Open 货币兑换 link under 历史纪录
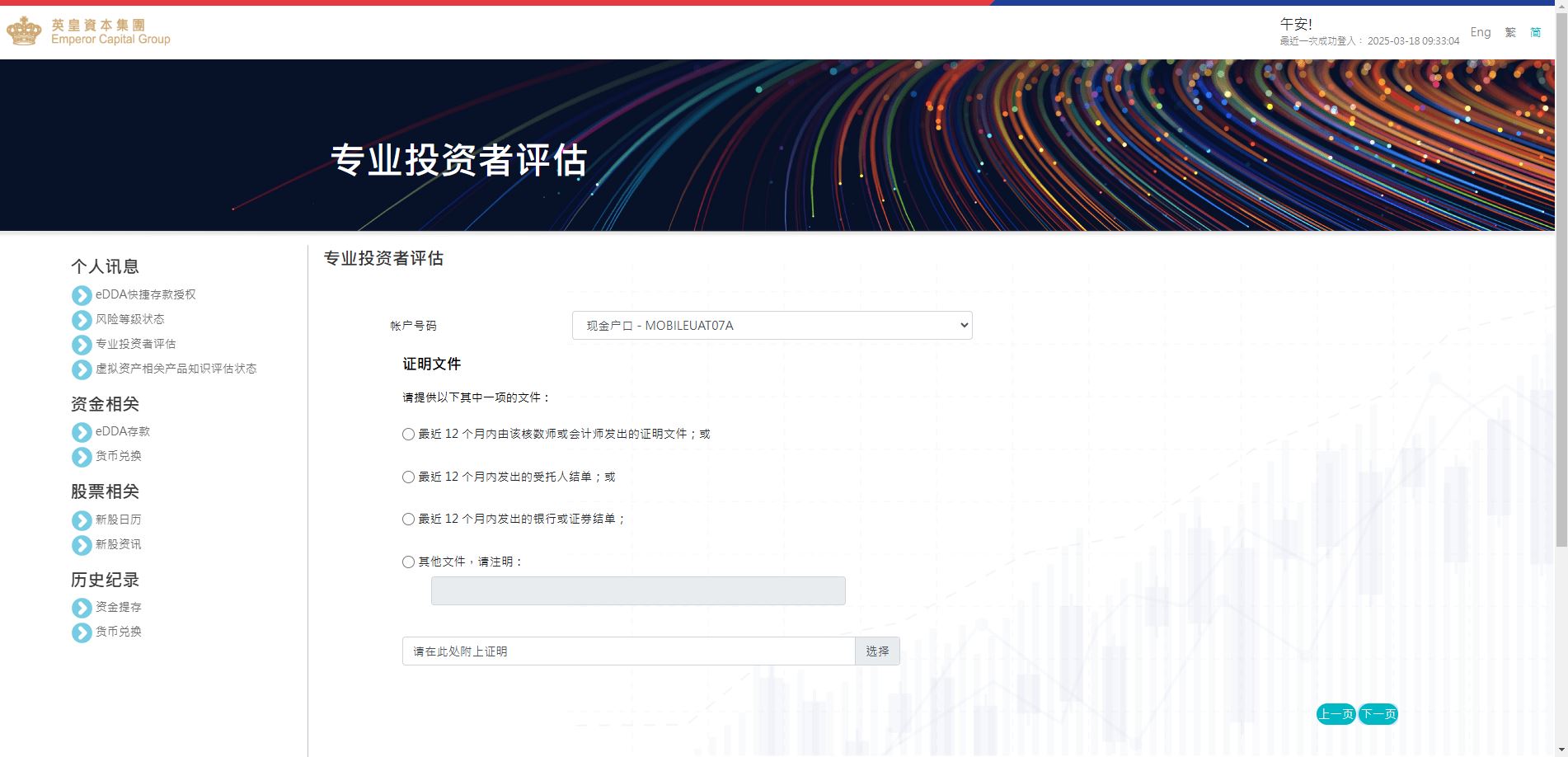The width and height of the screenshot is (1568, 757). (119, 632)
